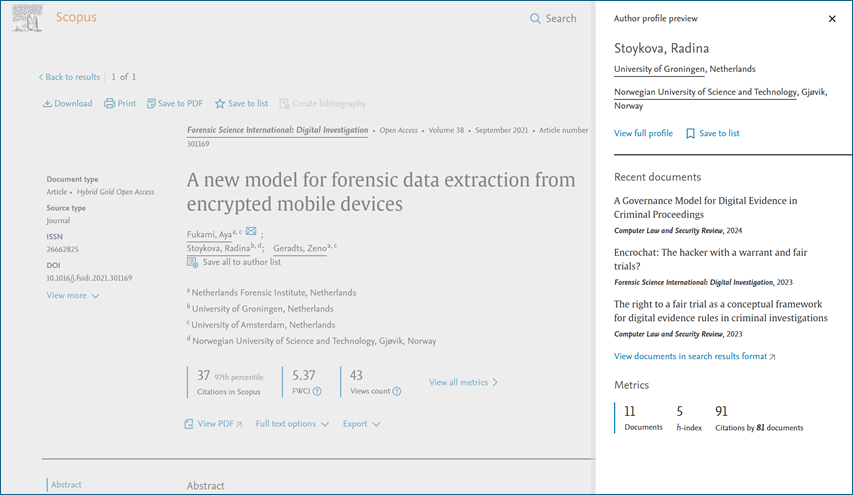Click the email envelope icon beside Fukami, Aya
Image resolution: width=853 pixels, height=495 pixels.
(251, 232)
